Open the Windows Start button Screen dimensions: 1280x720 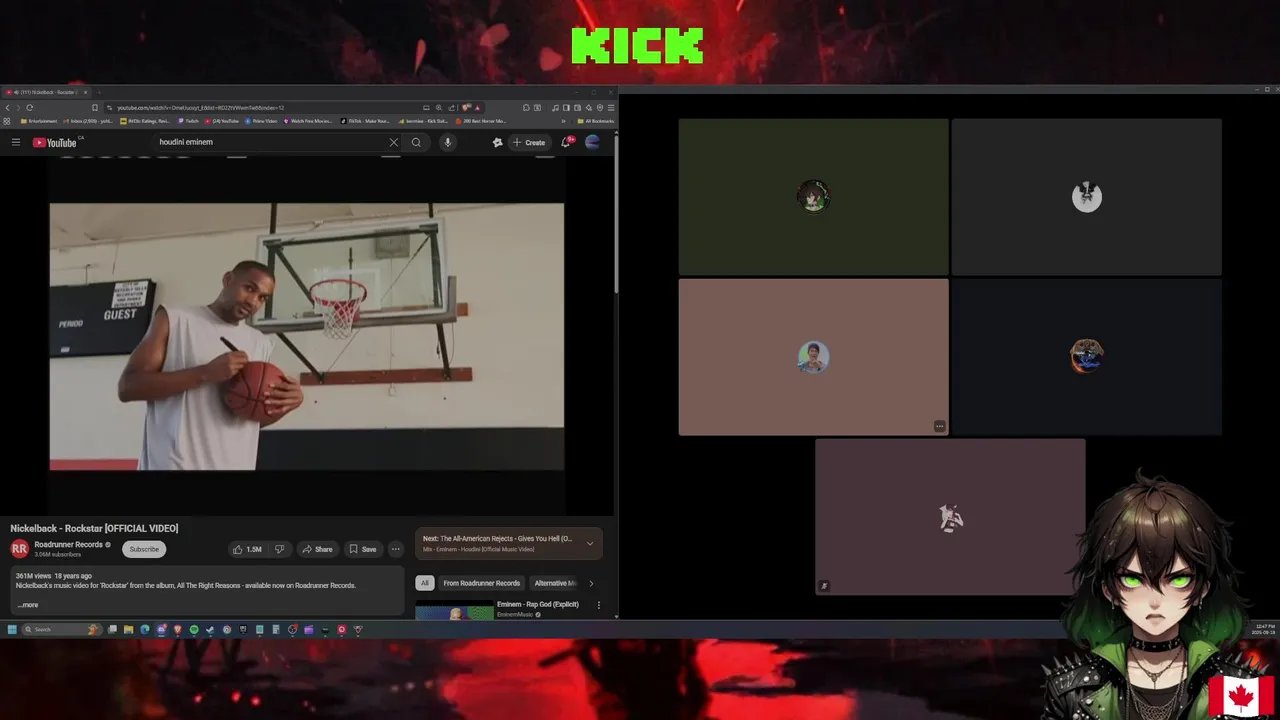[x=12, y=629]
